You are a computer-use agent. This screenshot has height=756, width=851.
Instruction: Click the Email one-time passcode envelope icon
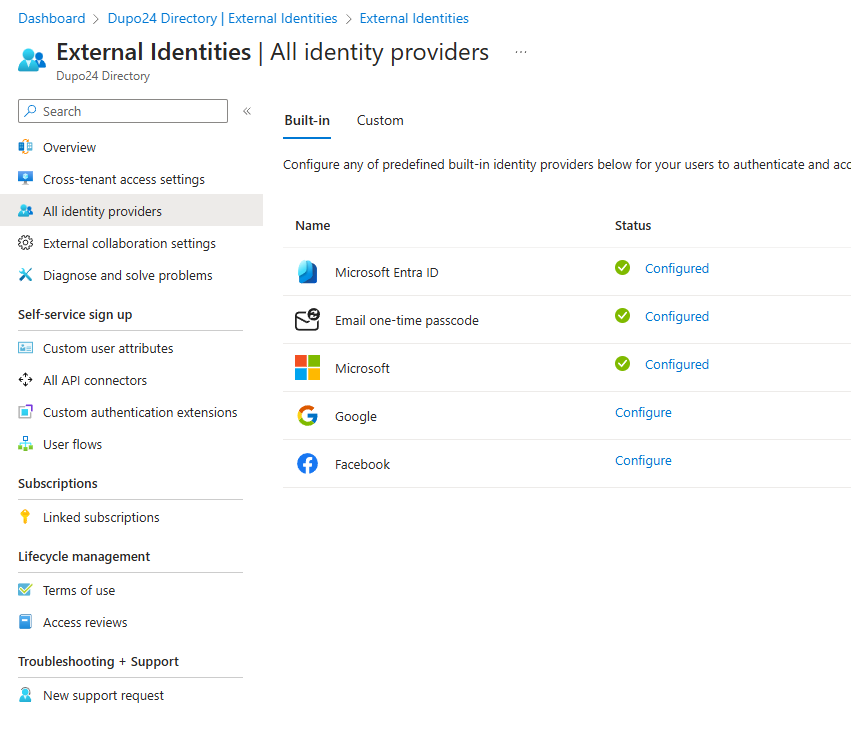[x=307, y=320]
